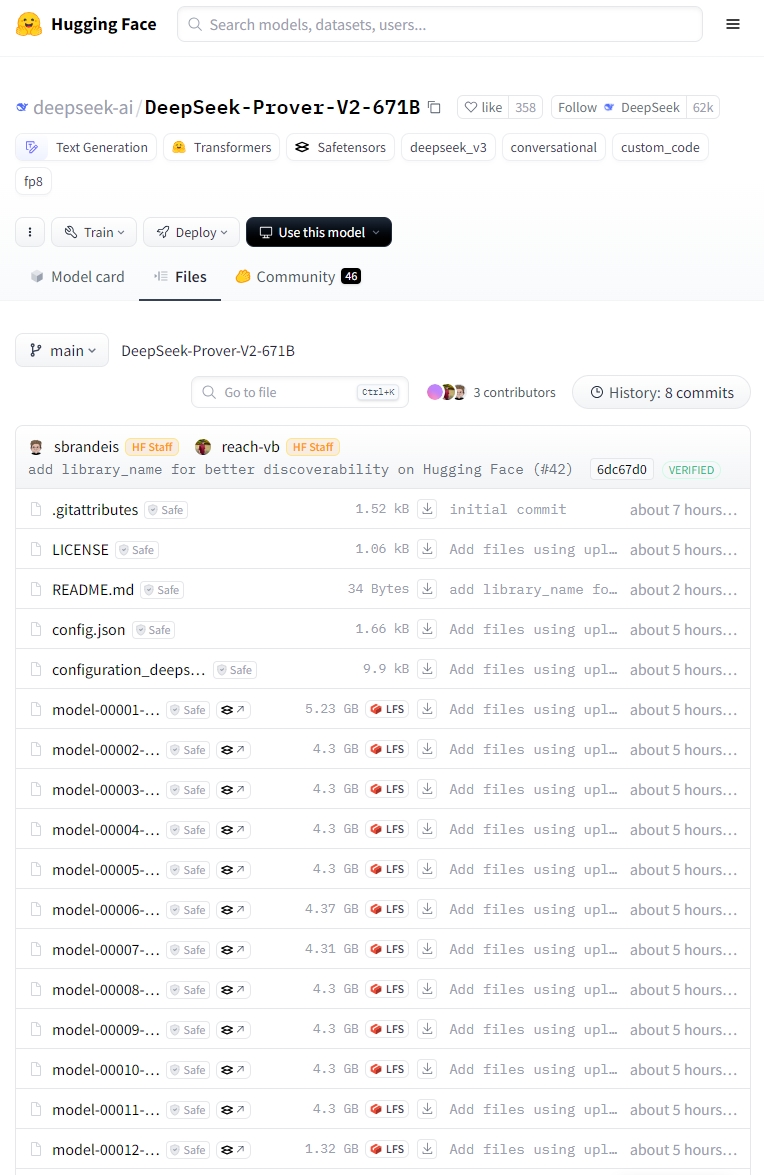The width and height of the screenshot is (764, 1175).
Task: Follow the DeepSeek organization
Action: 619,107
